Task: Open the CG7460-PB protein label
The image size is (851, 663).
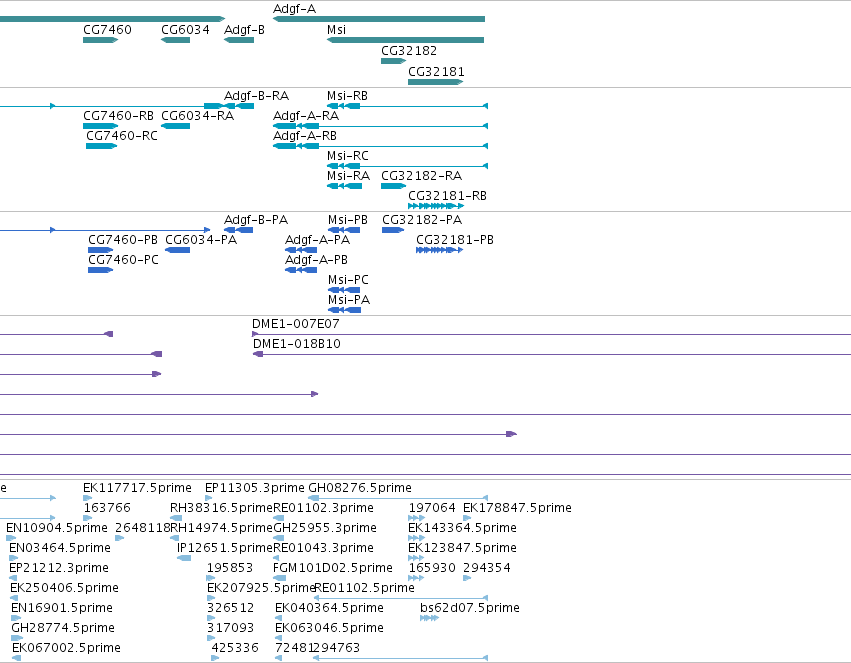Action: click(123, 240)
